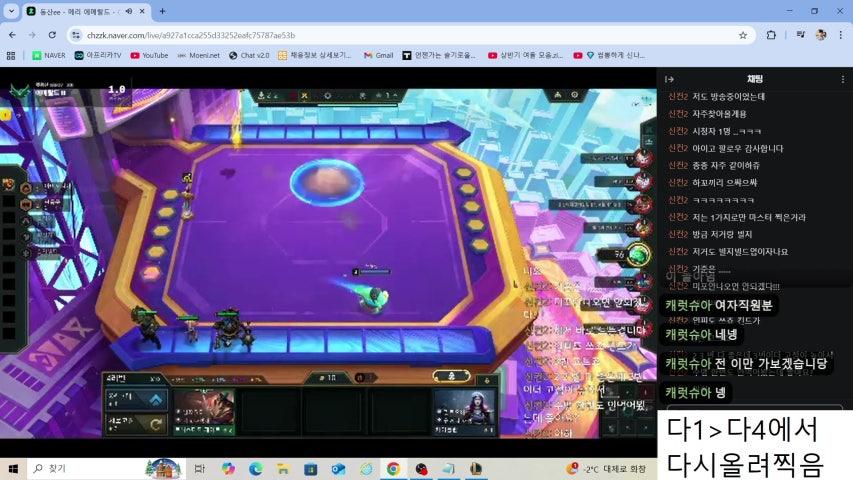The width and height of the screenshot is (853, 480).
Task: Click the 채팅 chat panel header
Action: pos(755,79)
